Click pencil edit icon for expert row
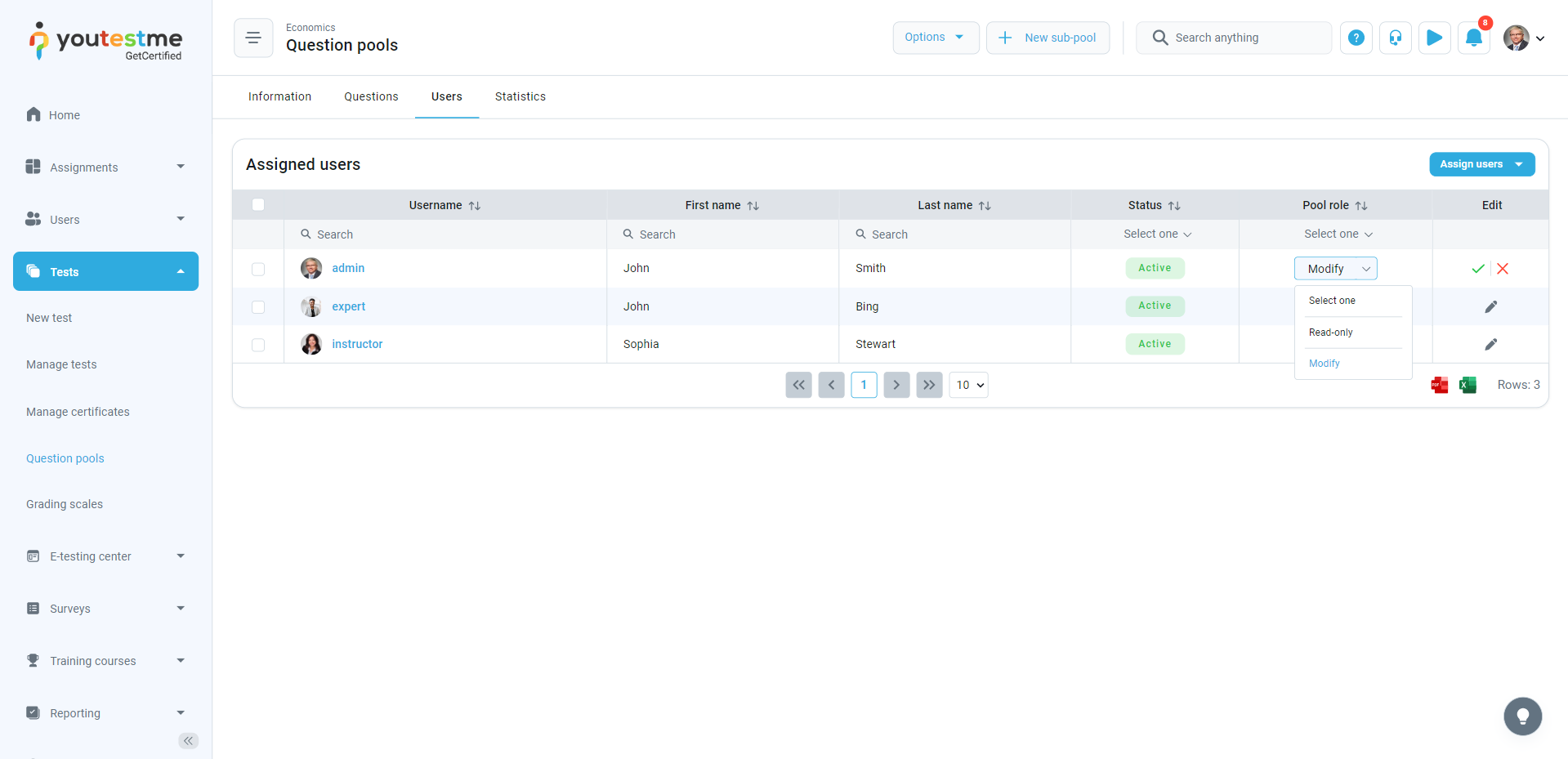Viewport: 1568px width, 759px height. pyautogui.click(x=1490, y=306)
